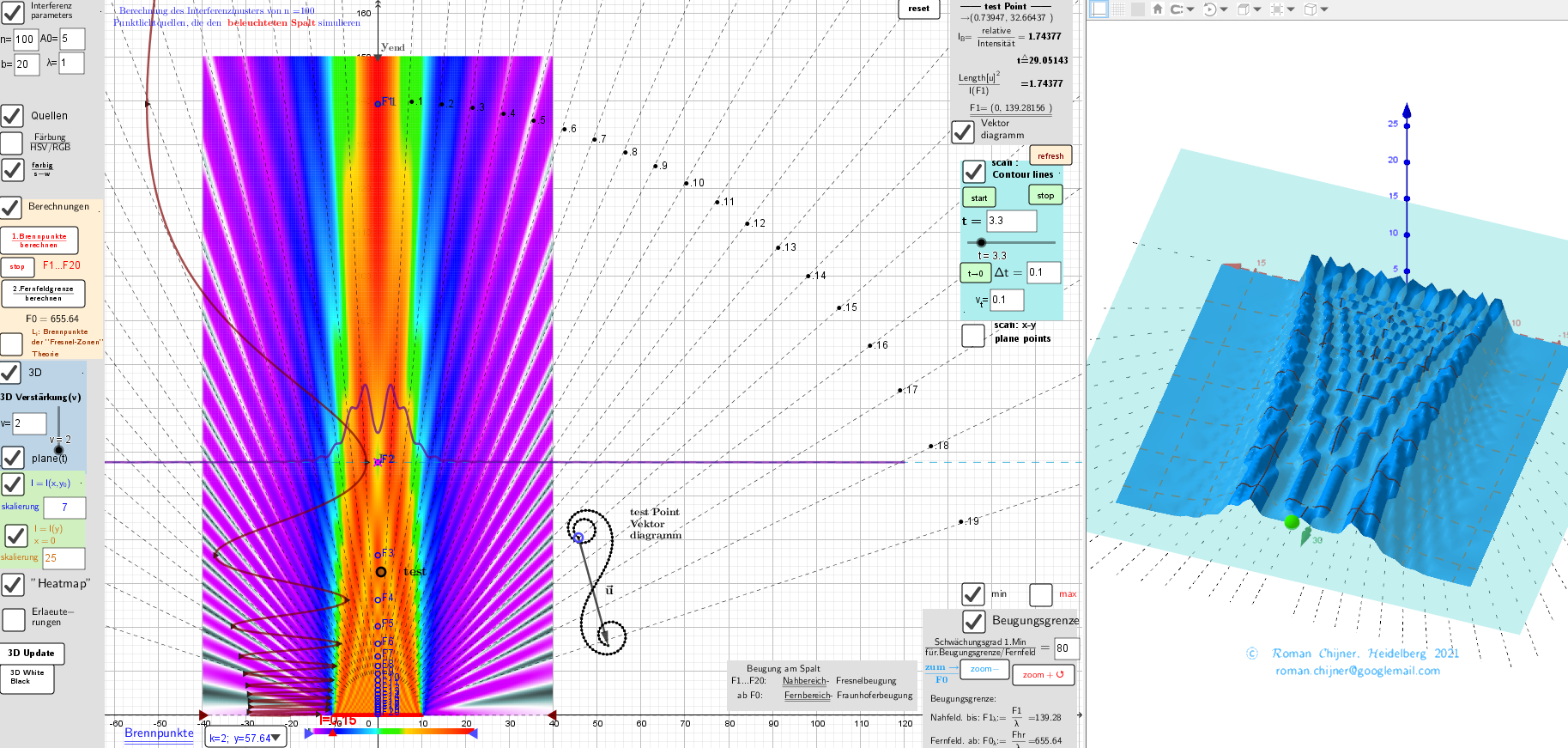The width and height of the screenshot is (1568, 748).
Task: Click the Δt input field
Action: 1044,272
